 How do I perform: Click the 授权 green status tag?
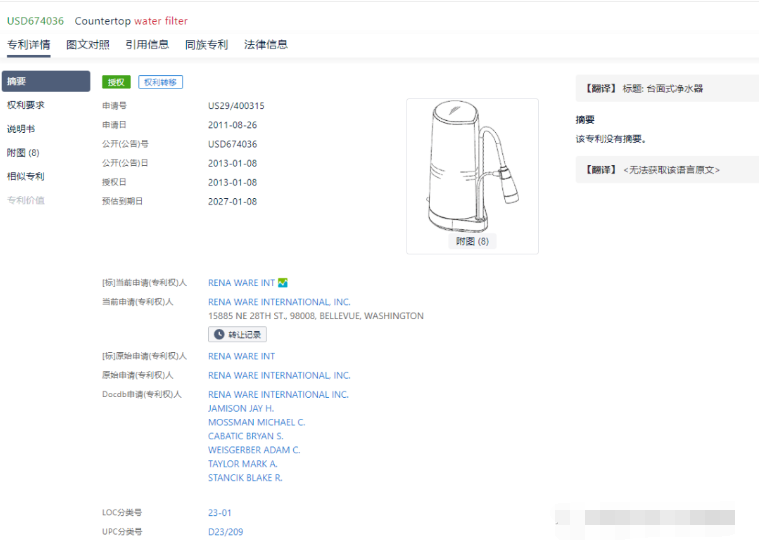coord(116,82)
